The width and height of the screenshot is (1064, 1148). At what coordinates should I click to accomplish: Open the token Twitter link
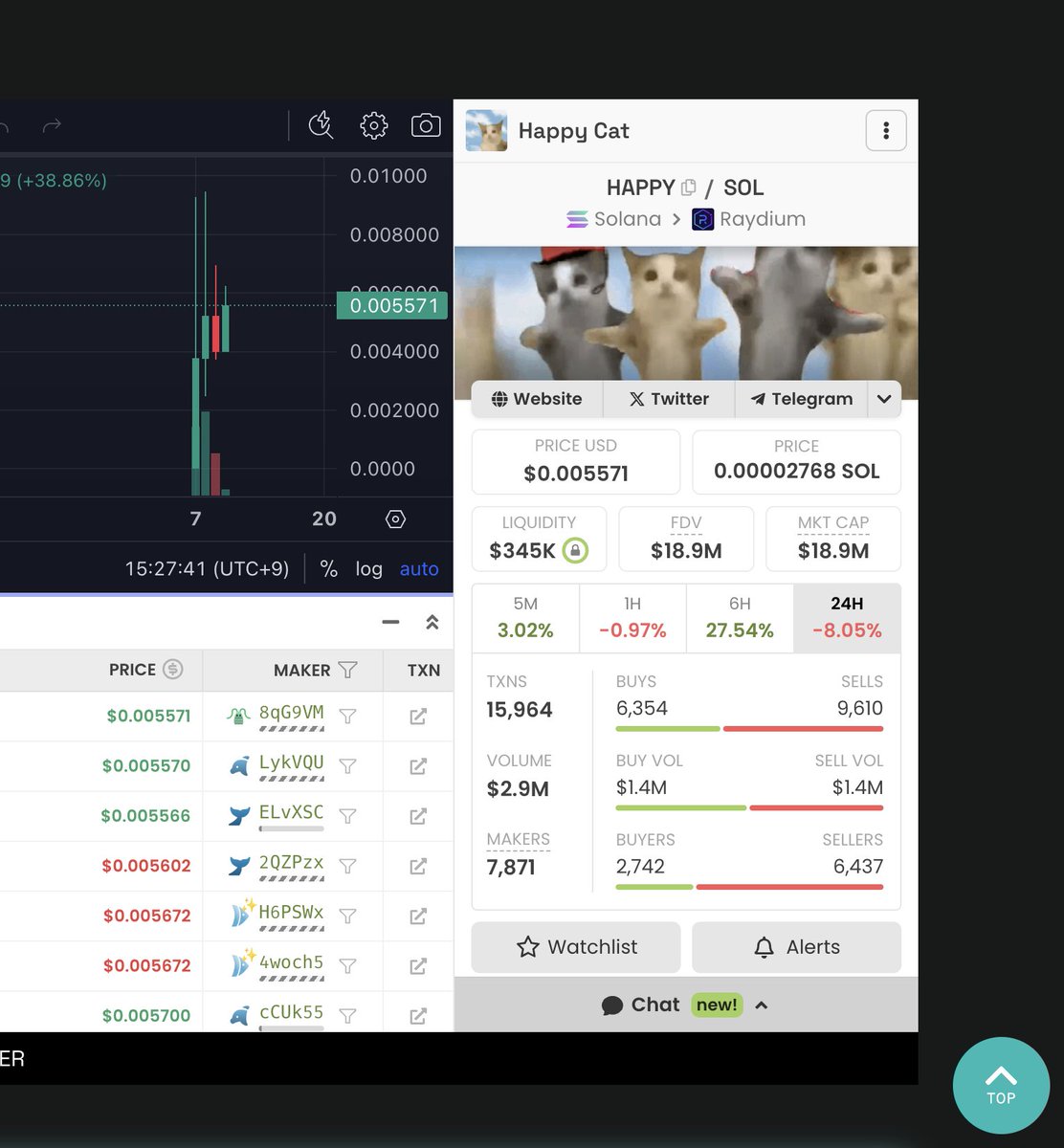pyautogui.click(x=669, y=399)
